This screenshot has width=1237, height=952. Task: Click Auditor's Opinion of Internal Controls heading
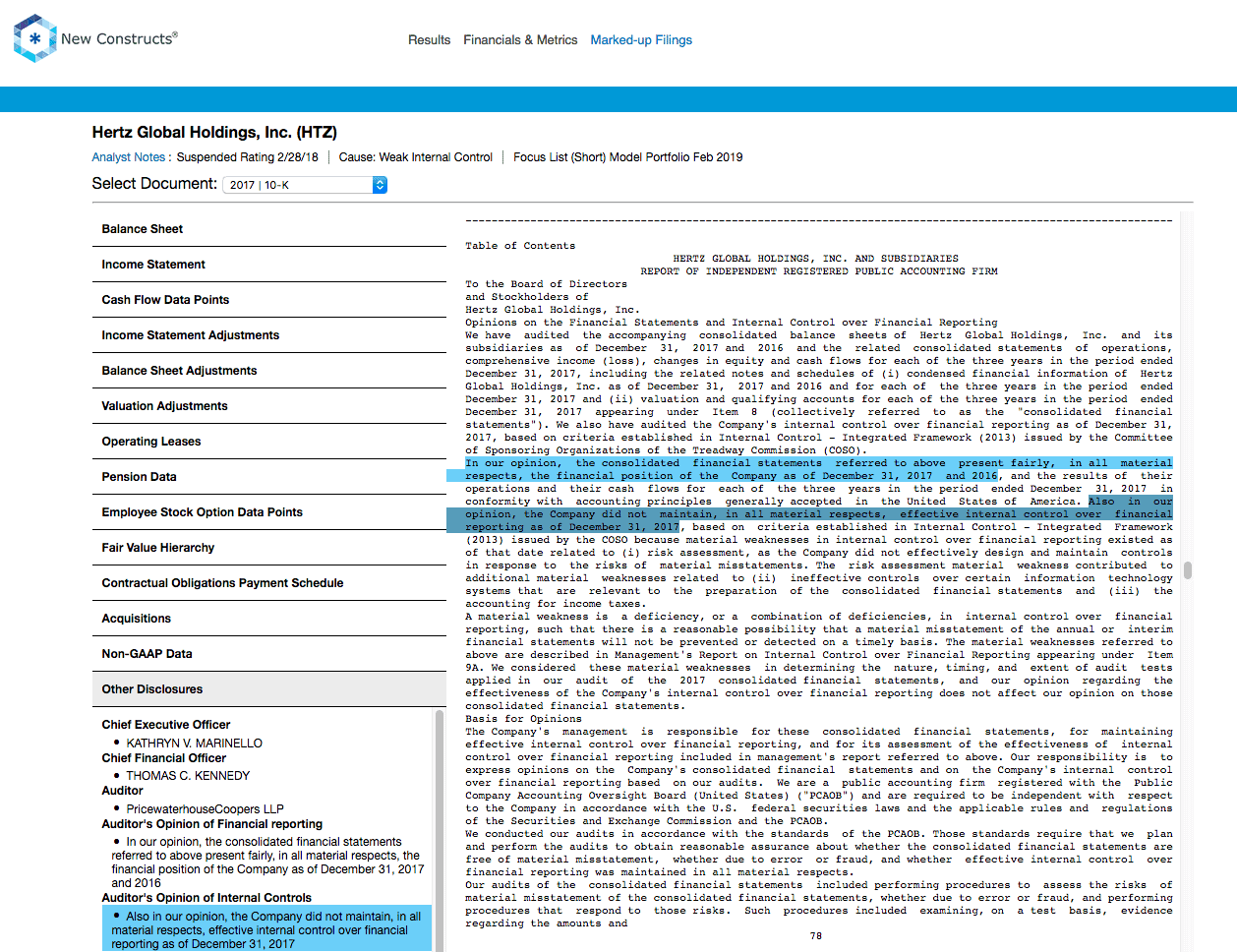[x=206, y=898]
